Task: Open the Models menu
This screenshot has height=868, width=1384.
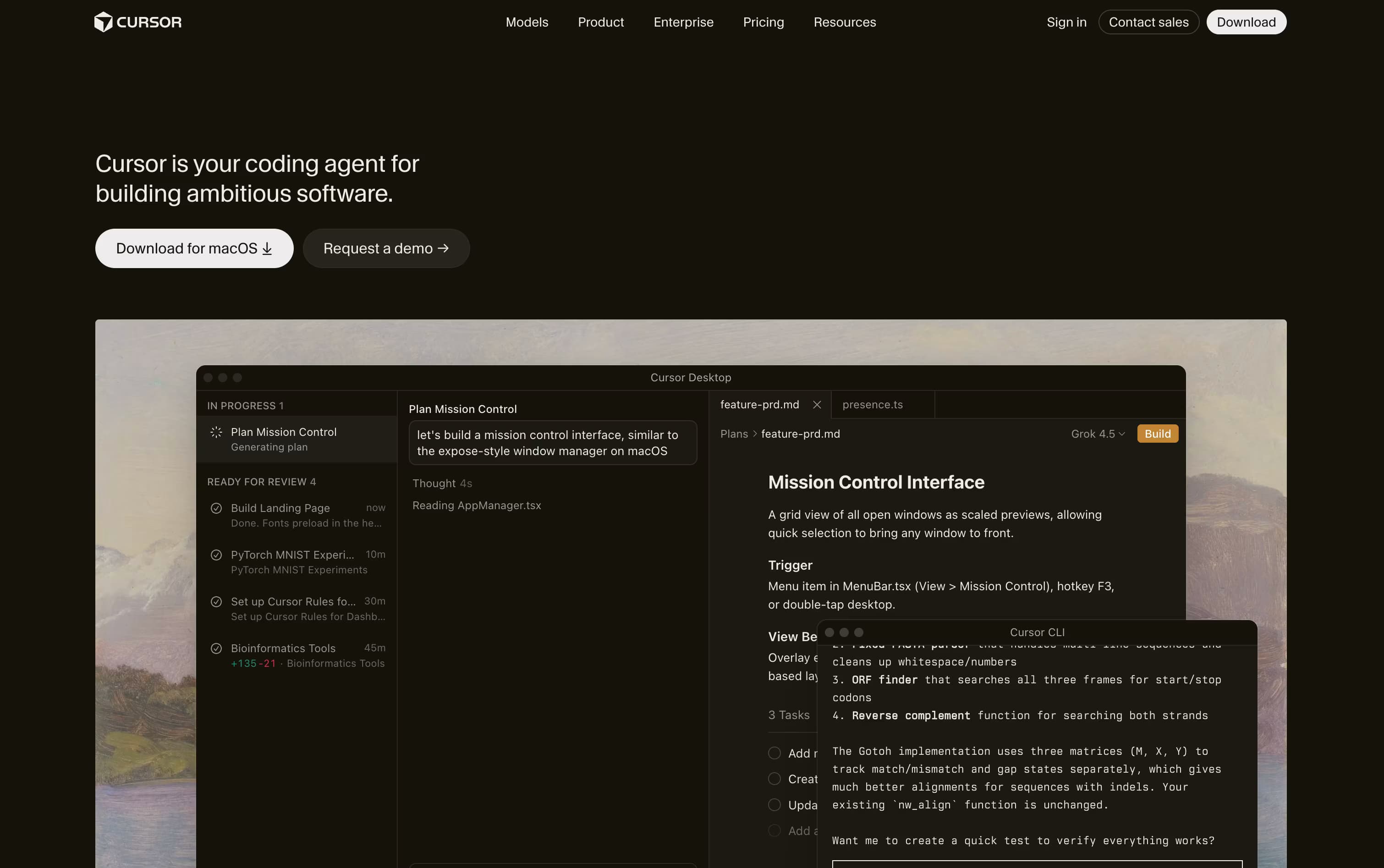Action: click(527, 22)
